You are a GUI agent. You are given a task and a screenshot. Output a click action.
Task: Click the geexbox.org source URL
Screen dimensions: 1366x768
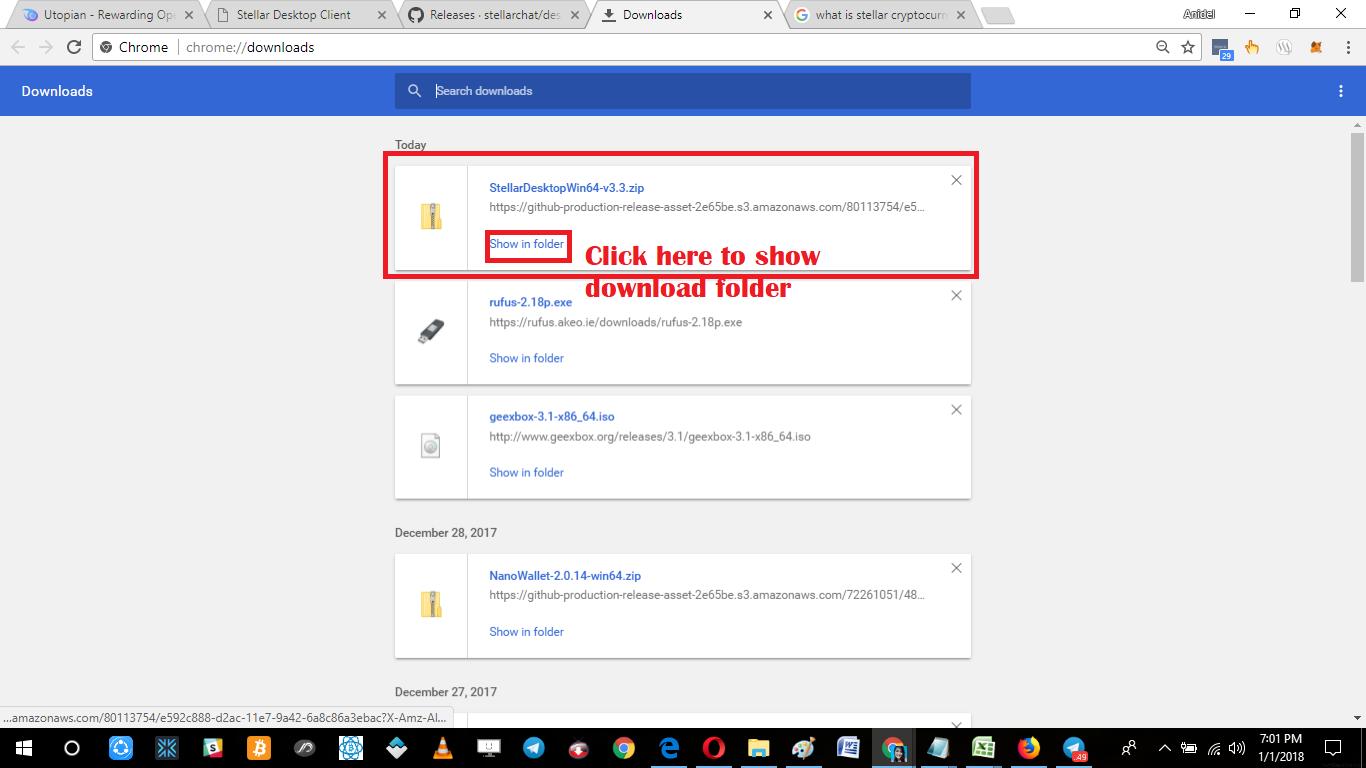[650, 437]
